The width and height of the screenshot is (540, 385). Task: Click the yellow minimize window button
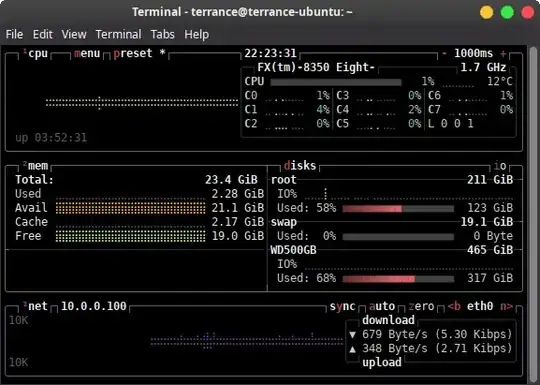[487, 13]
